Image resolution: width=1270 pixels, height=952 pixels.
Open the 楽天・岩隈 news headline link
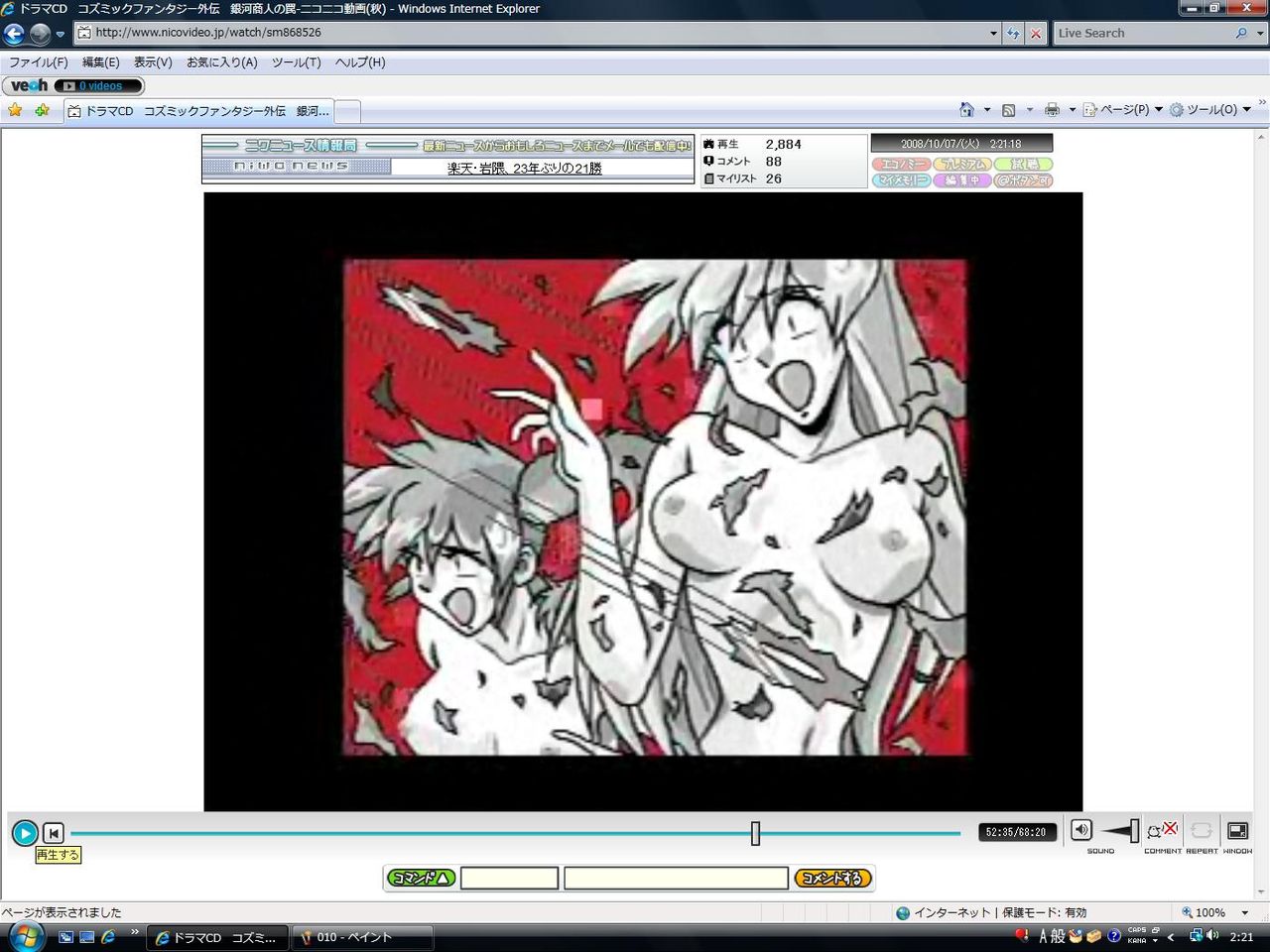tap(525, 169)
